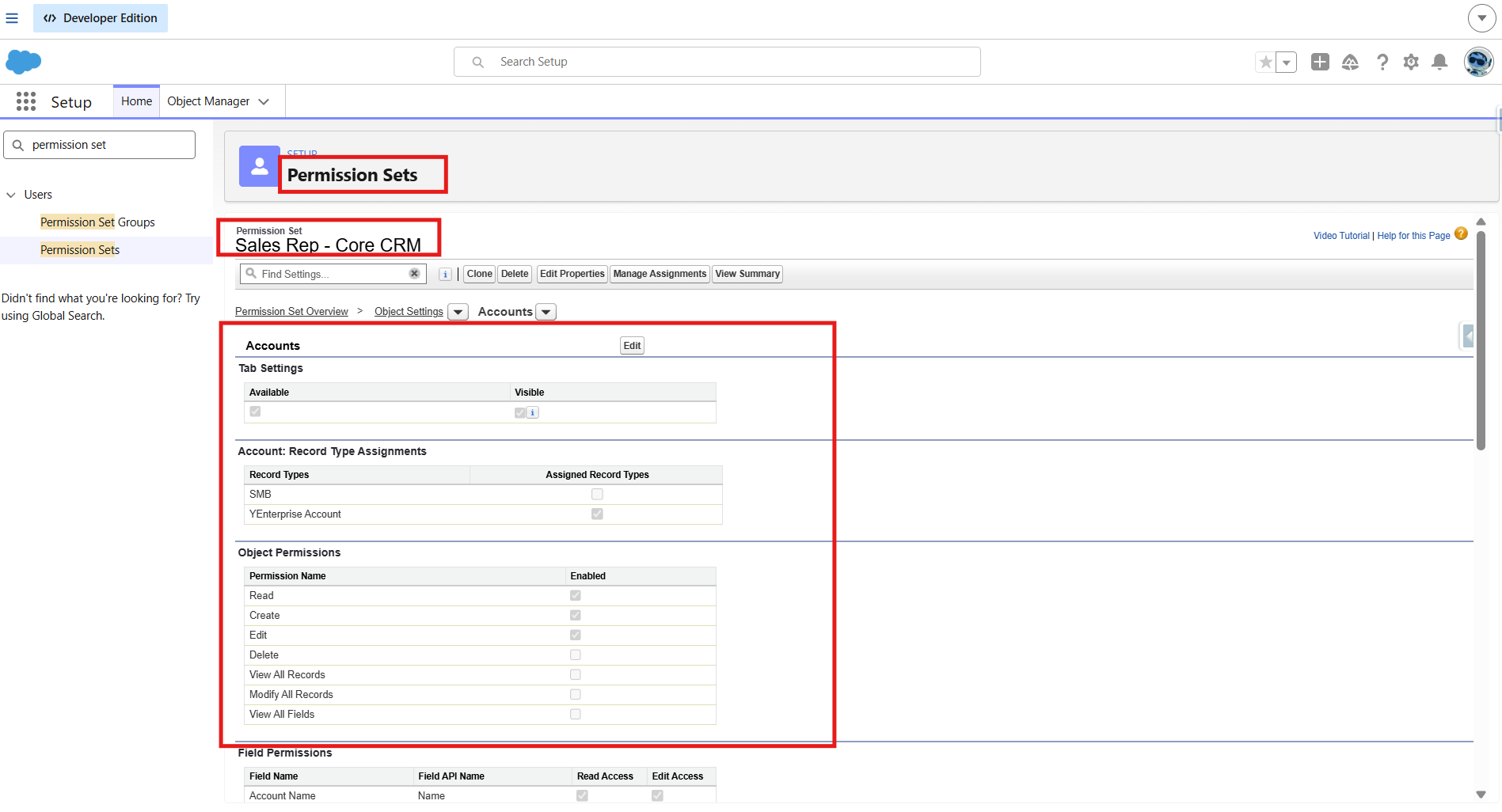
Task: Click the page scrollbar down arrow
Action: coord(1481,795)
